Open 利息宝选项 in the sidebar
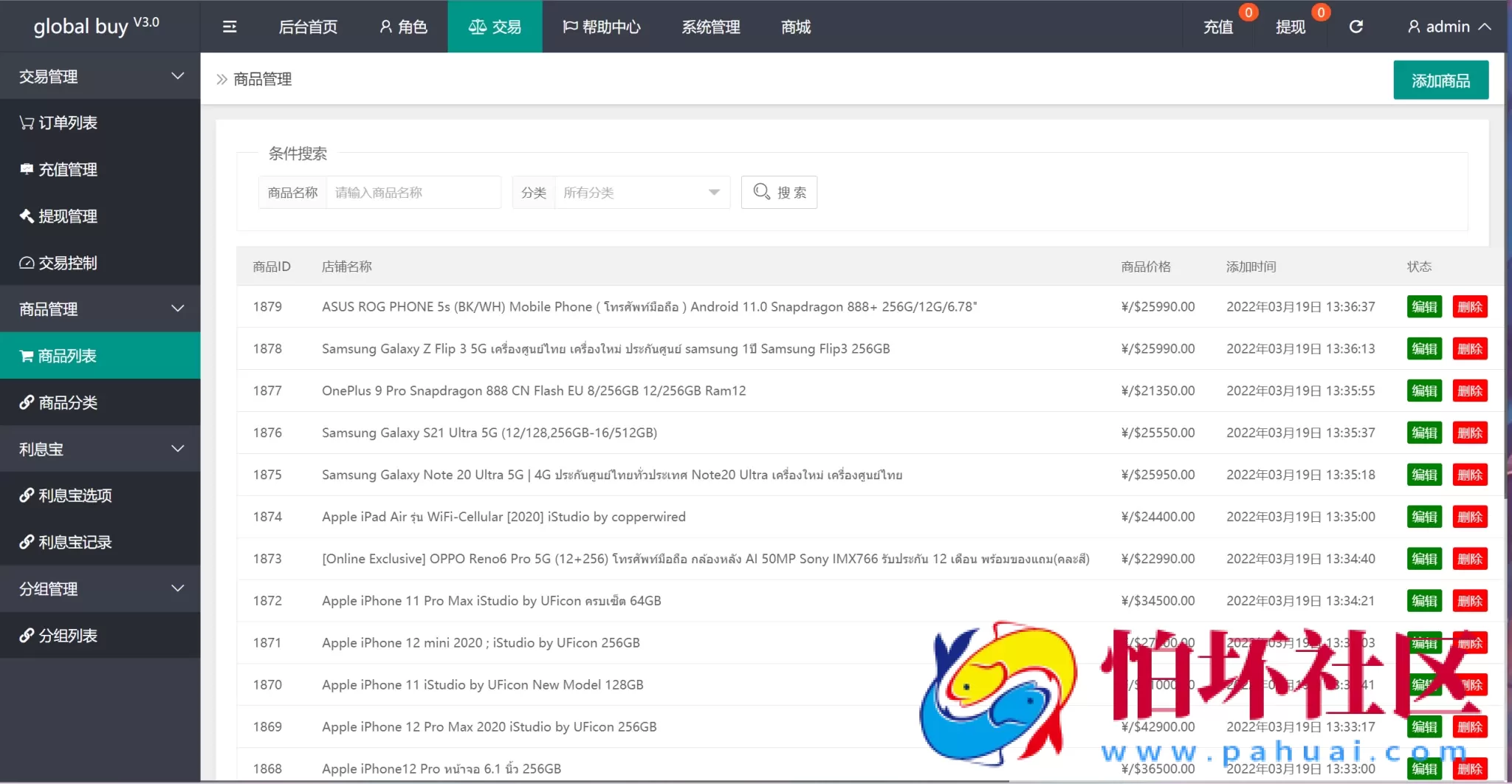The width and height of the screenshot is (1512, 784). pyautogui.click(x=66, y=495)
